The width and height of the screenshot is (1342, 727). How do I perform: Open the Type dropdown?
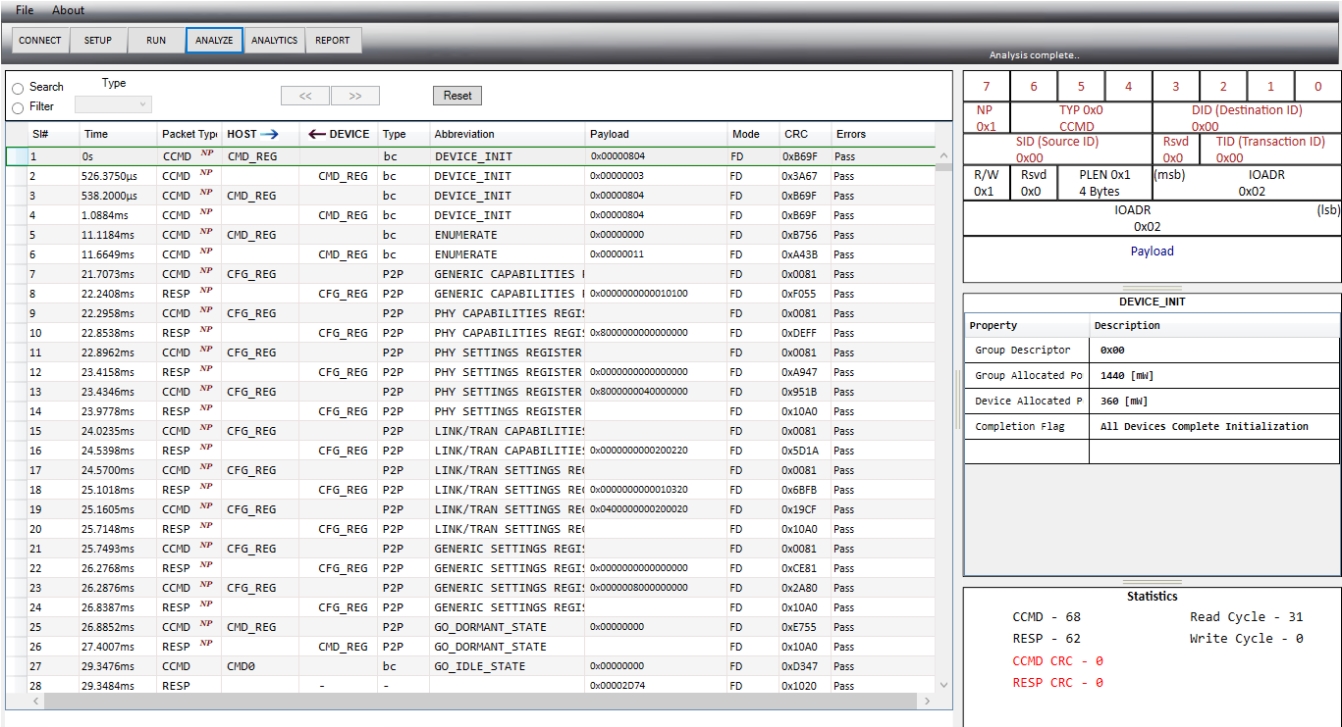[114, 104]
